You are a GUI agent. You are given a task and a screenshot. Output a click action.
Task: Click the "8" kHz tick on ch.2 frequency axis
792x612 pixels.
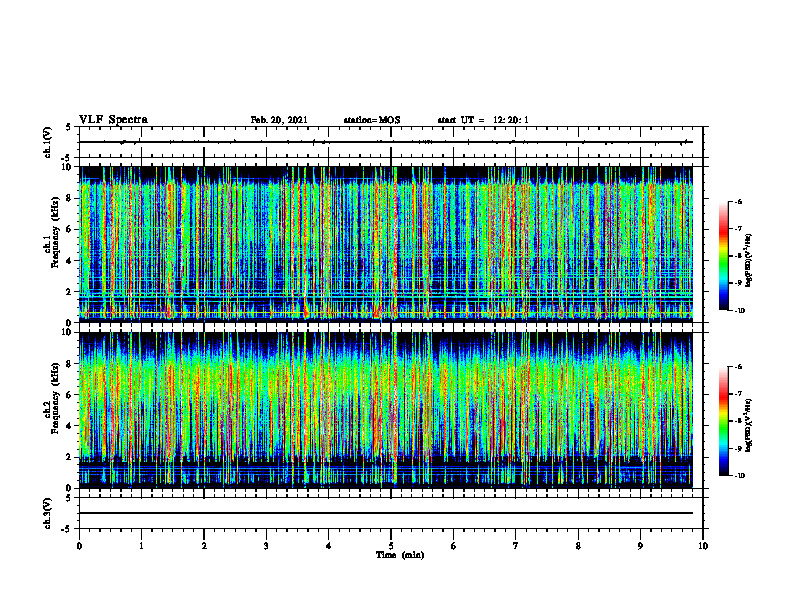coord(69,364)
